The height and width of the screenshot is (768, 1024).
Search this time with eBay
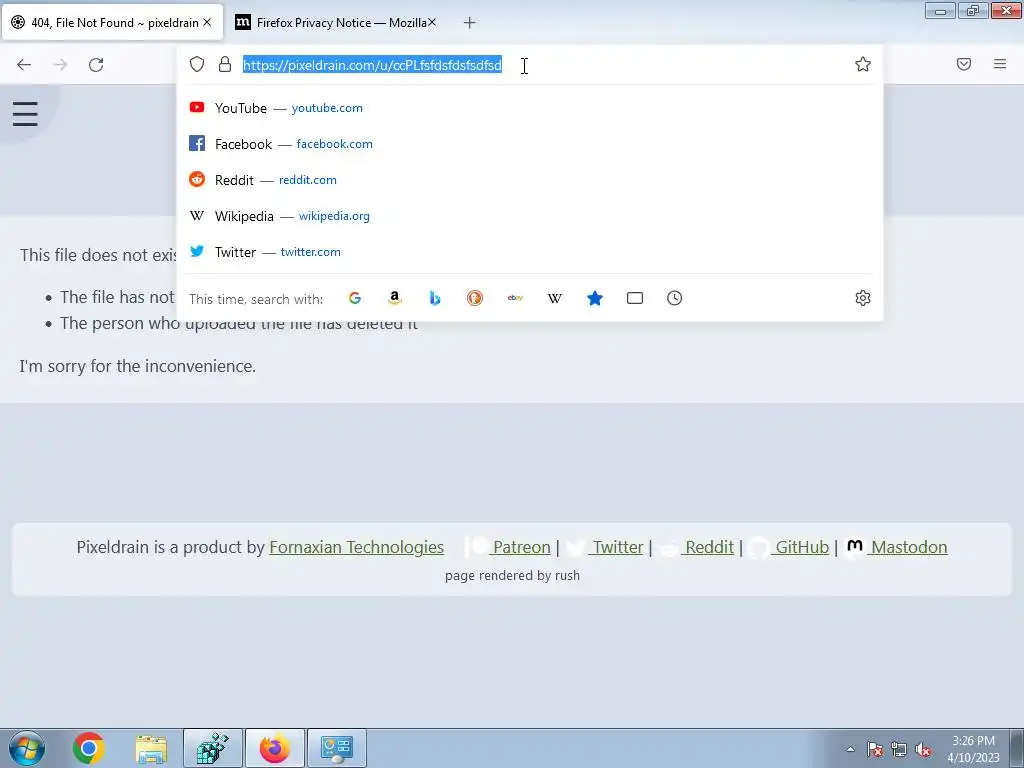(x=515, y=298)
